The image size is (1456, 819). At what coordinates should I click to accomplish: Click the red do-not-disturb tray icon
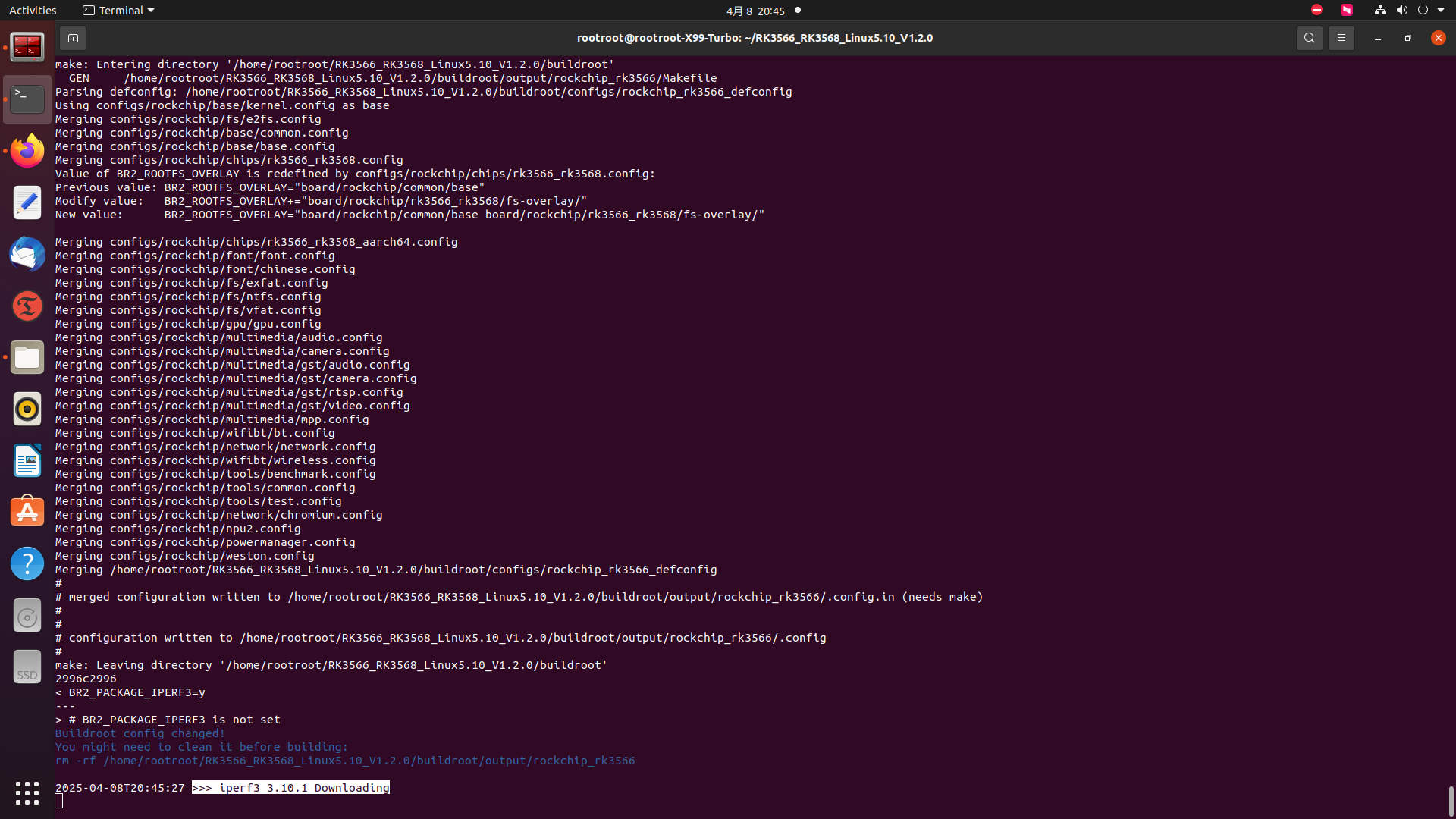coord(1316,11)
